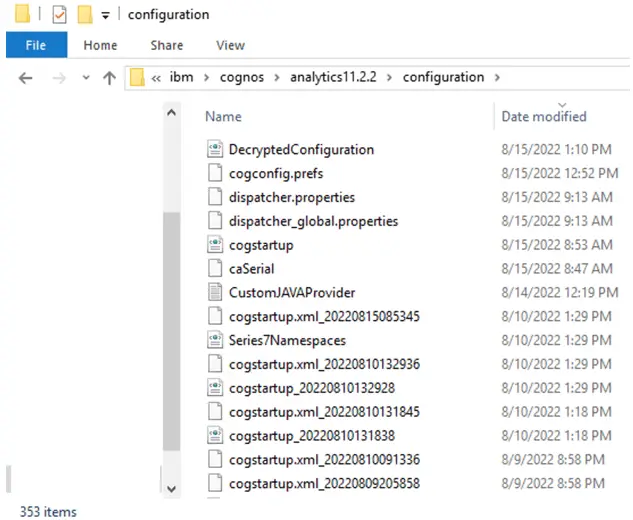Go back with the Back arrow

pyautogui.click(x=25, y=78)
